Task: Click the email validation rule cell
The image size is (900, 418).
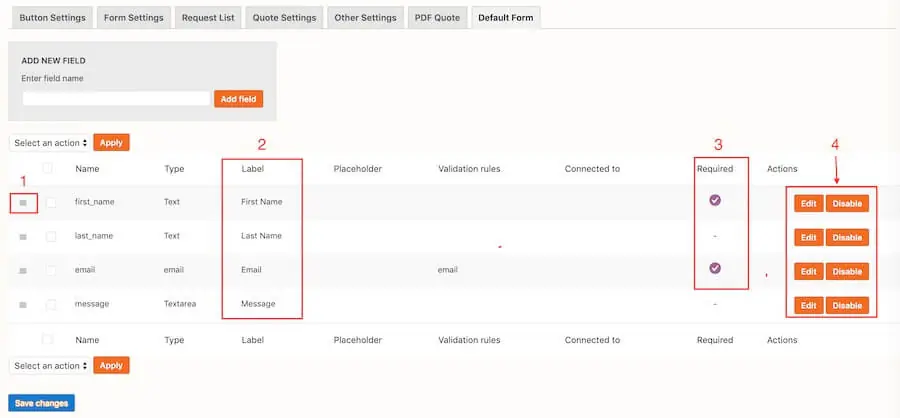Action: tap(448, 270)
